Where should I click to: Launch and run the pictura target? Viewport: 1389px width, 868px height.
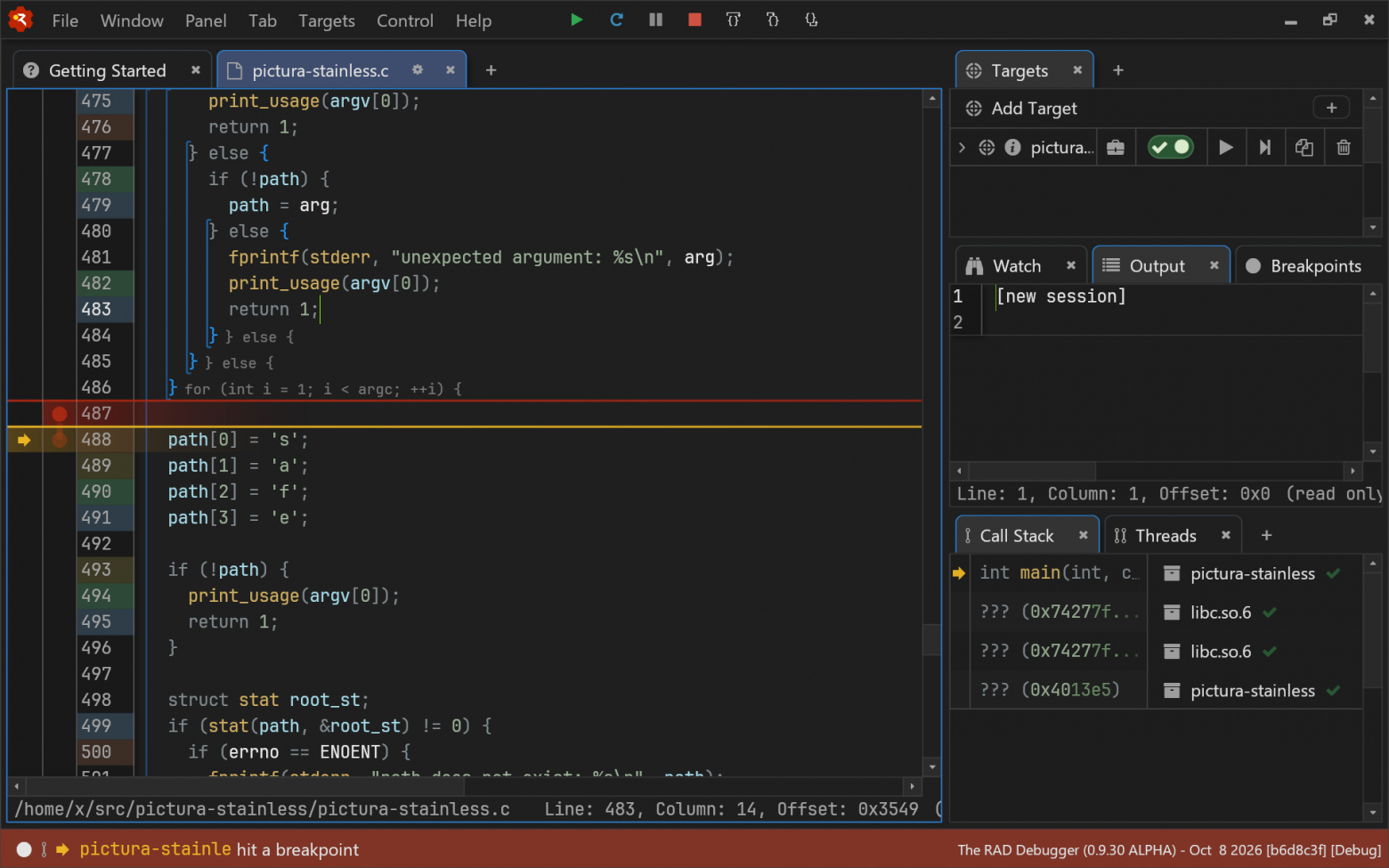pos(1226,147)
